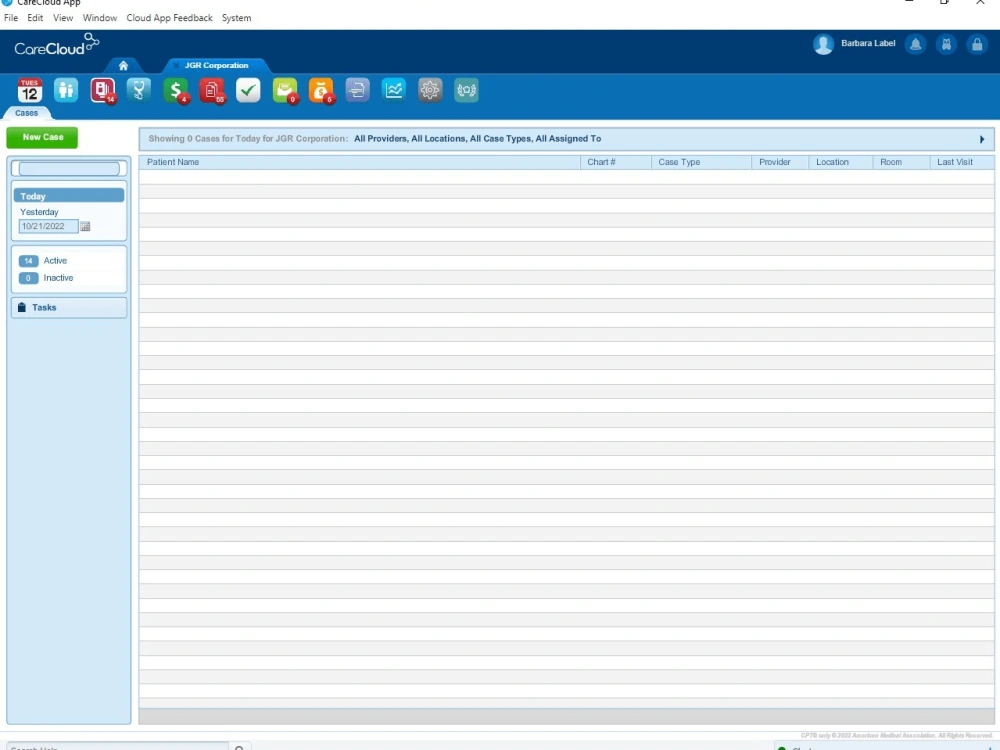Open the Tasks panel
The width and height of the screenshot is (1000, 750).
pos(69,307)
